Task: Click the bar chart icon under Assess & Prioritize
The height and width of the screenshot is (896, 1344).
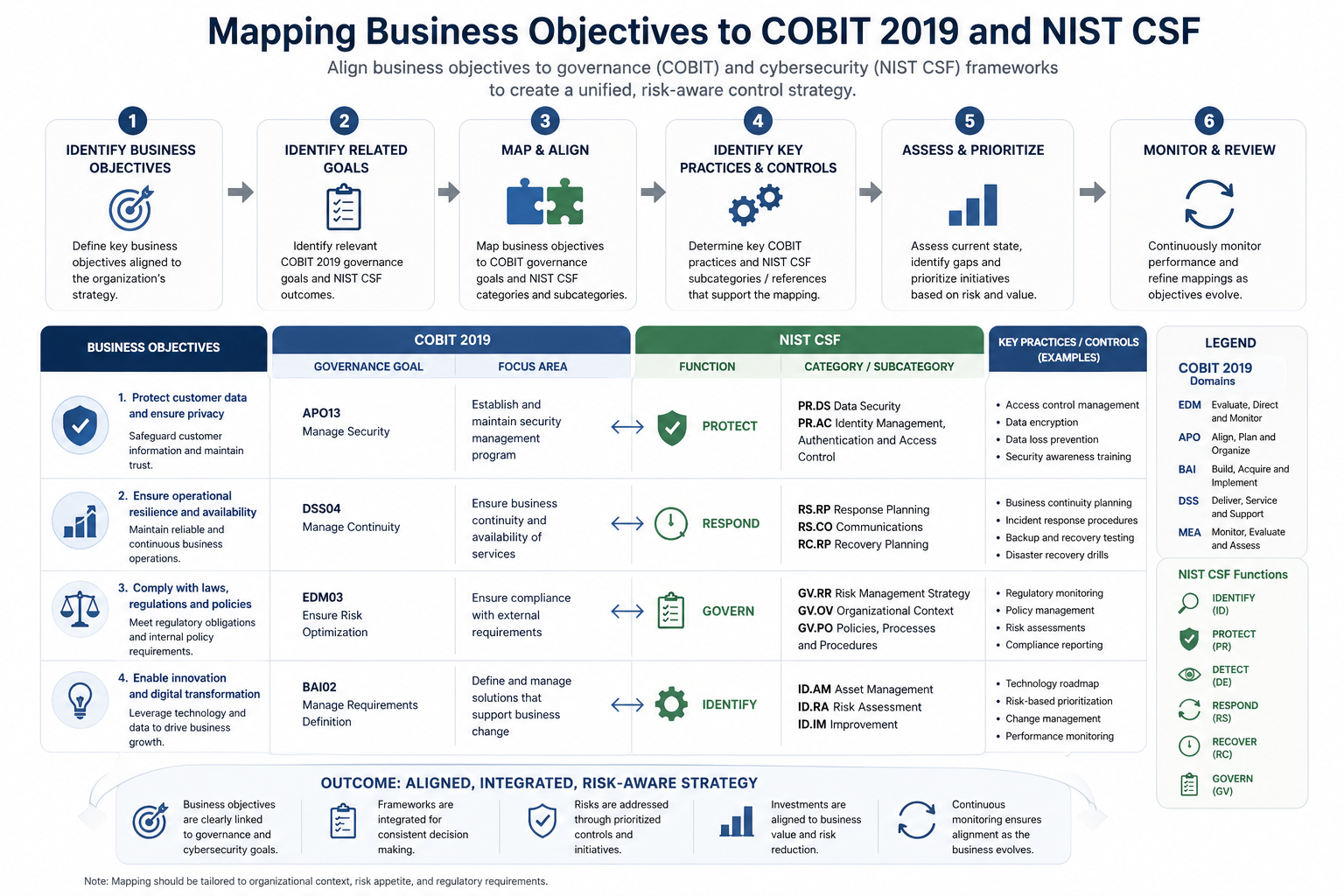Action: (973, 205)
